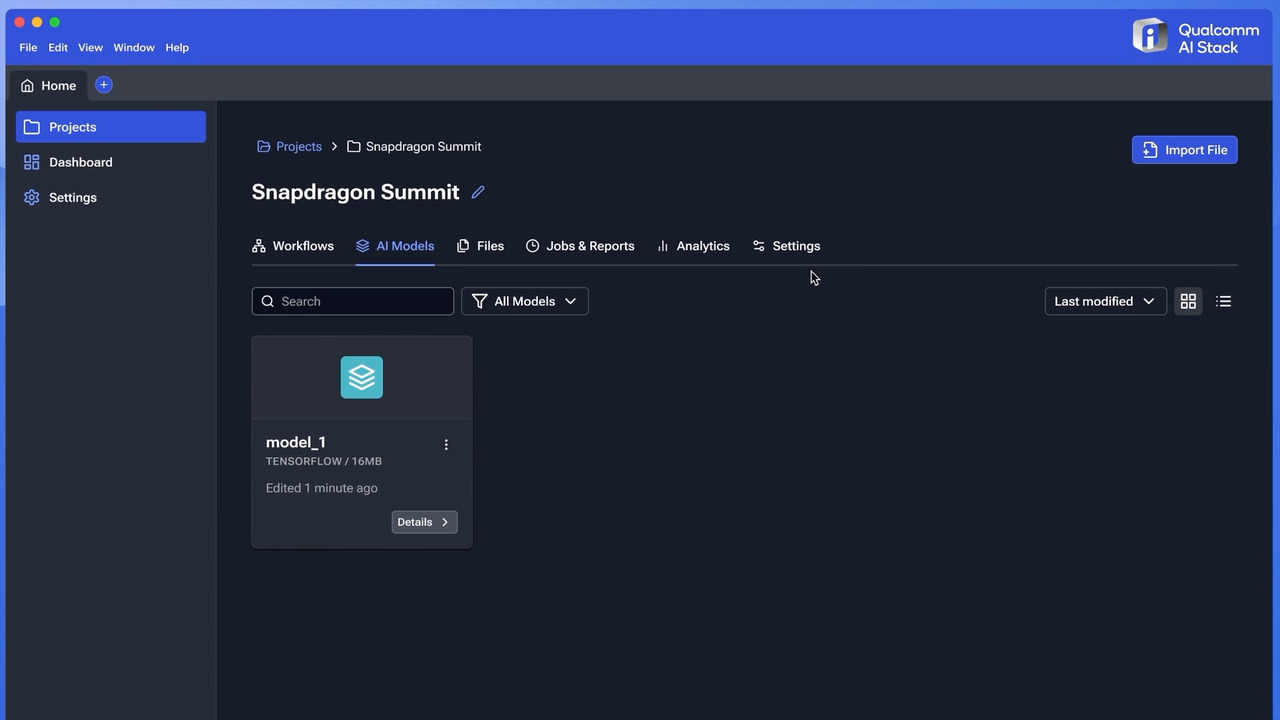Select the AI Models tab

(395, 246)
